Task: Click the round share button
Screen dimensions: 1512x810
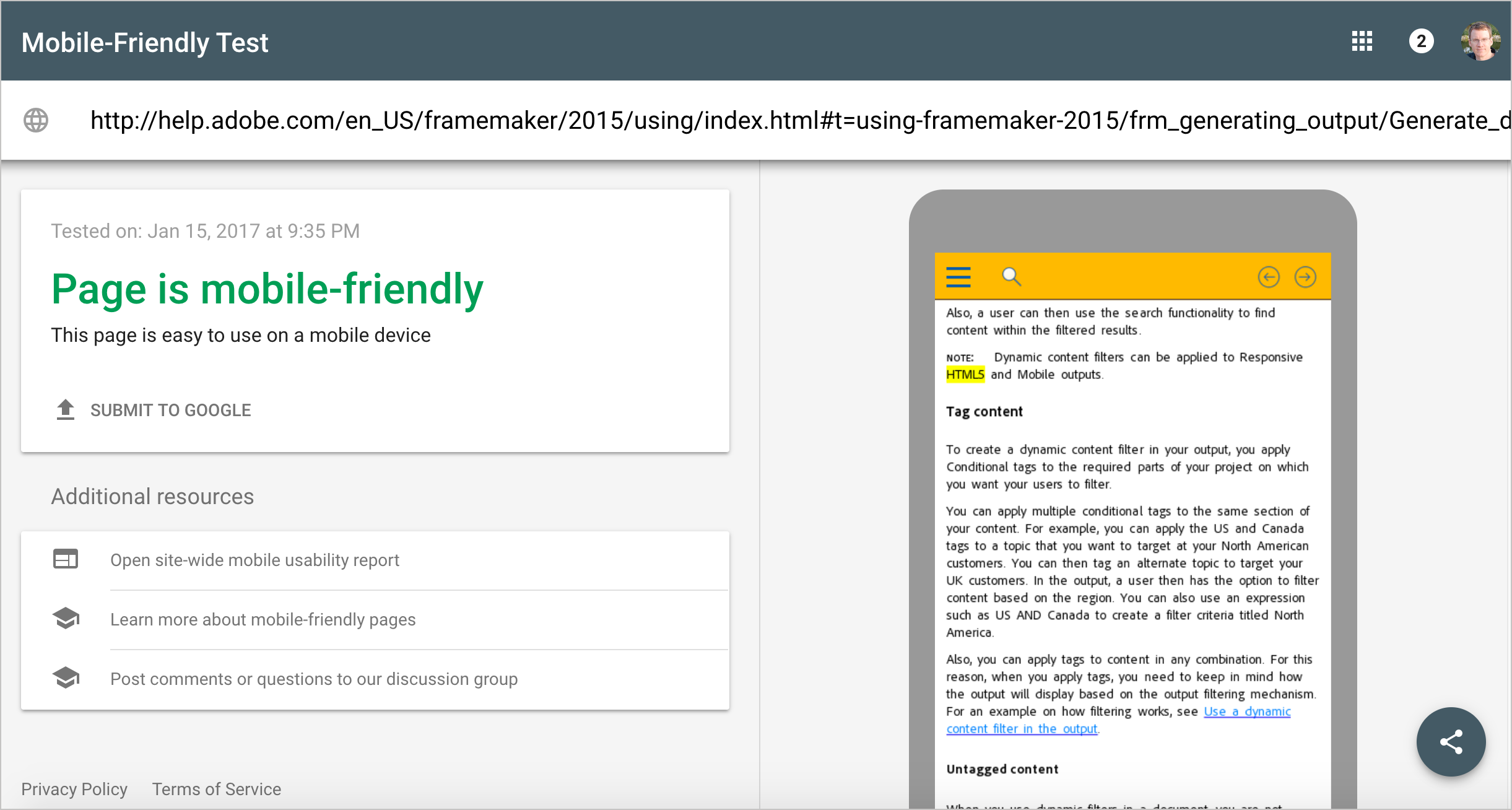Action: pos(1451,742)
